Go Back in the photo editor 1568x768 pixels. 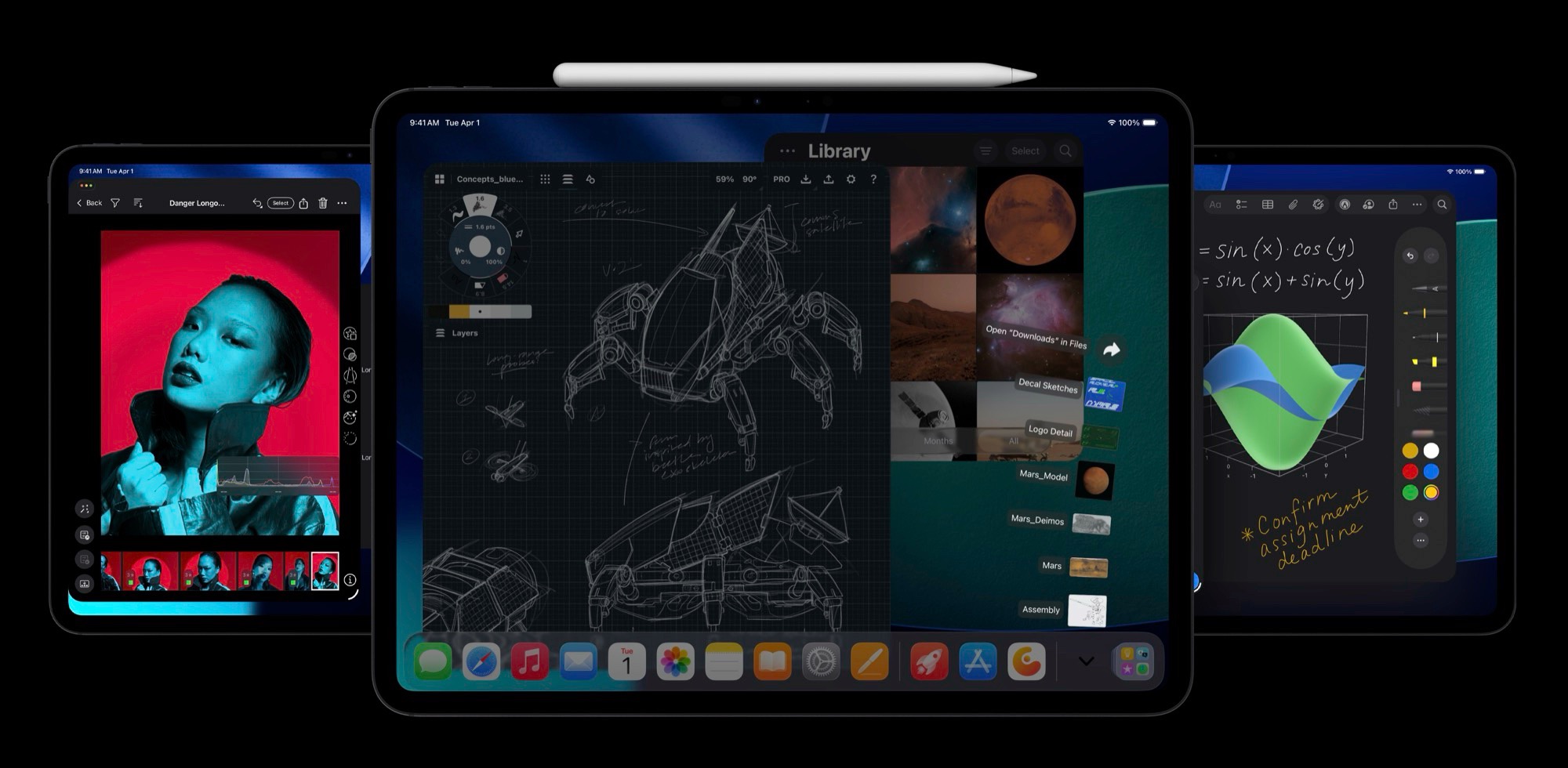pos(89,203)
